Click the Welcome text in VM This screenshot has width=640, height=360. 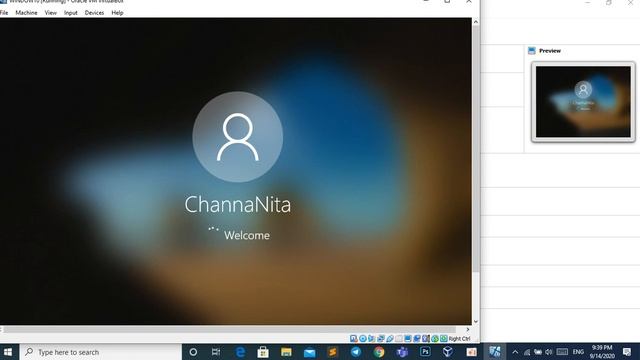[247, 236]
